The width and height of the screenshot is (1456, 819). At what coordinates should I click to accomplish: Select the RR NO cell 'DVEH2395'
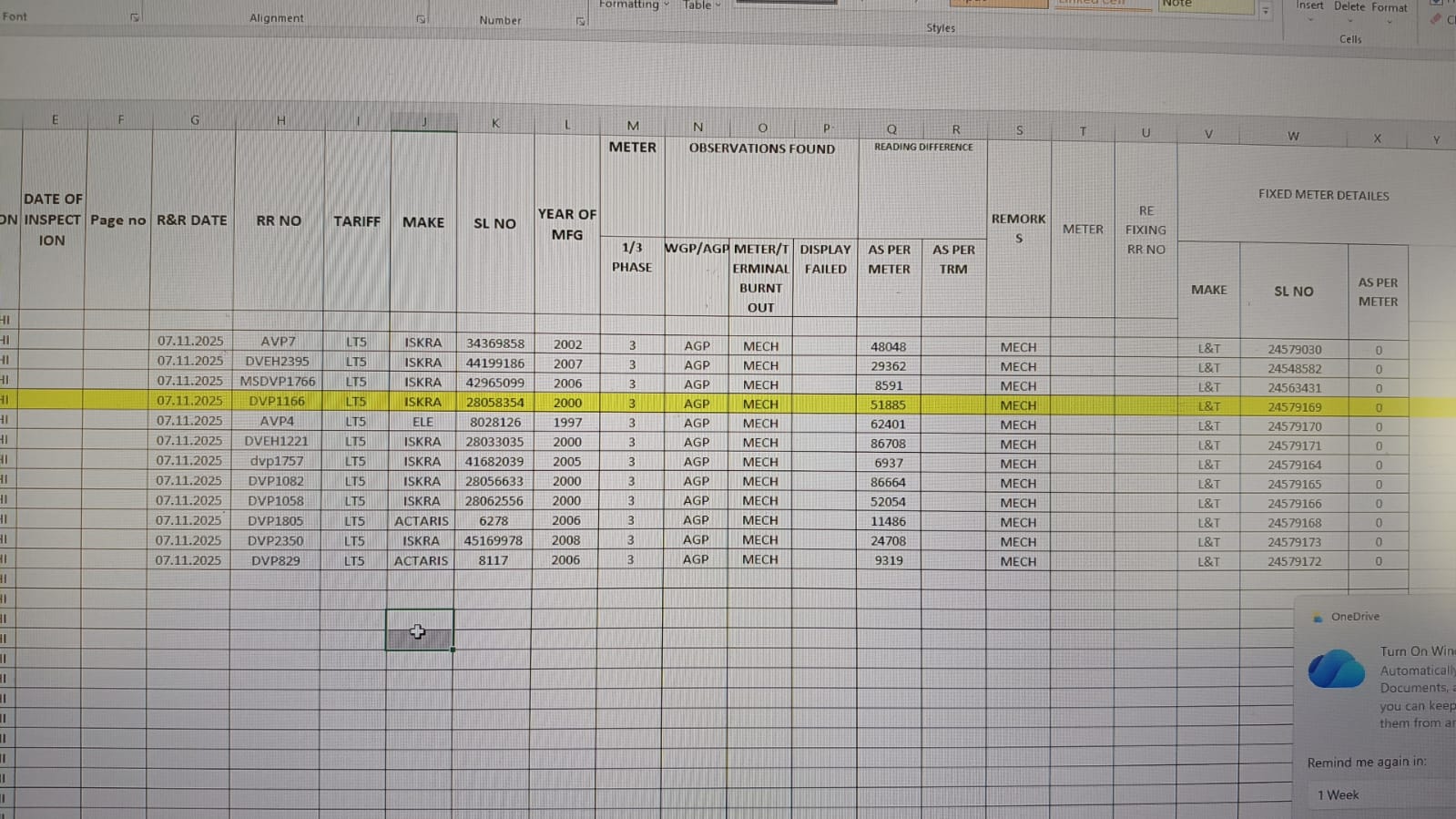[278, 362]
